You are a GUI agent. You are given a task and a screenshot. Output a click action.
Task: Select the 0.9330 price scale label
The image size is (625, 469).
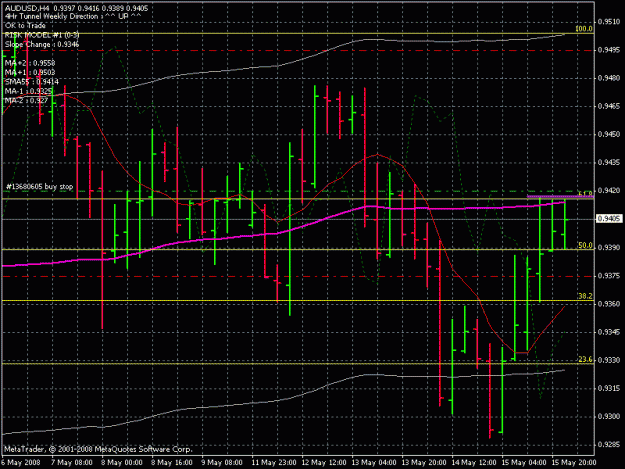pos(609,360)
